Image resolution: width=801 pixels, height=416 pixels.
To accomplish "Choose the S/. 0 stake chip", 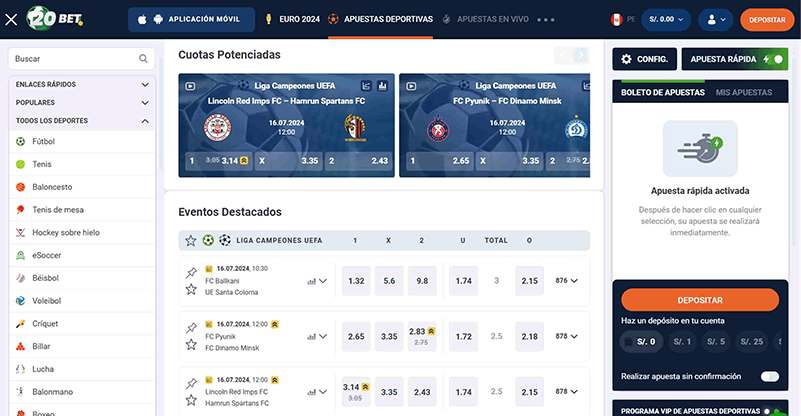I will point(641,342).
